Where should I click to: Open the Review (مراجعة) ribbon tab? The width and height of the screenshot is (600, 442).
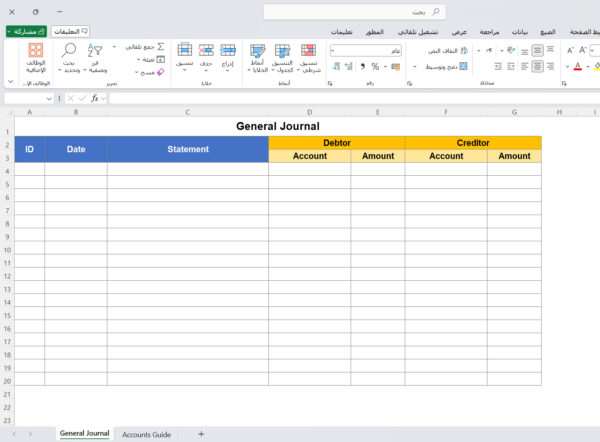[x=496, y=32]
